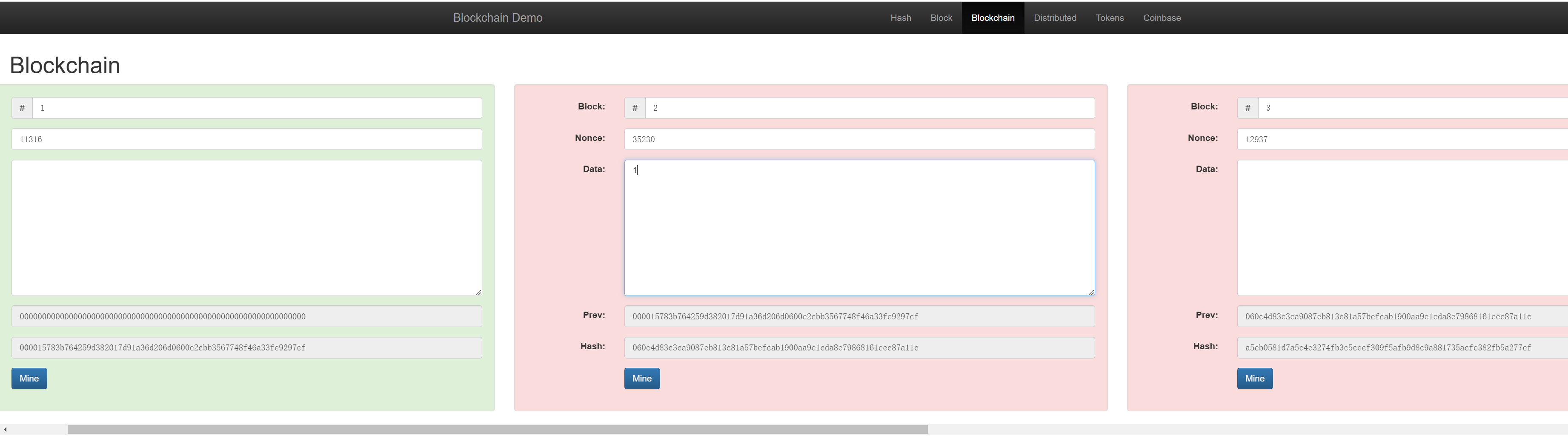Click block number field showing 1

(x=256, y=108)
